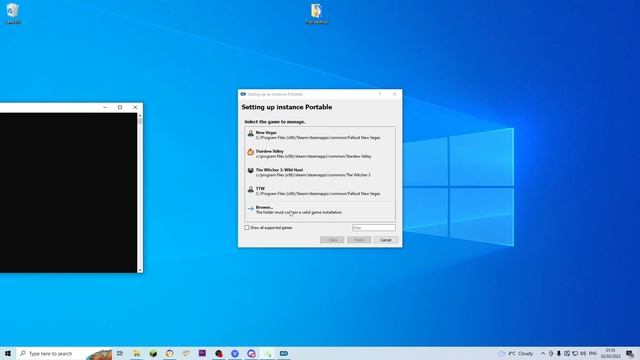The height and width of the screenshot is (360, 640).
Task: Click the Cancel button
Action: [386, 240]
